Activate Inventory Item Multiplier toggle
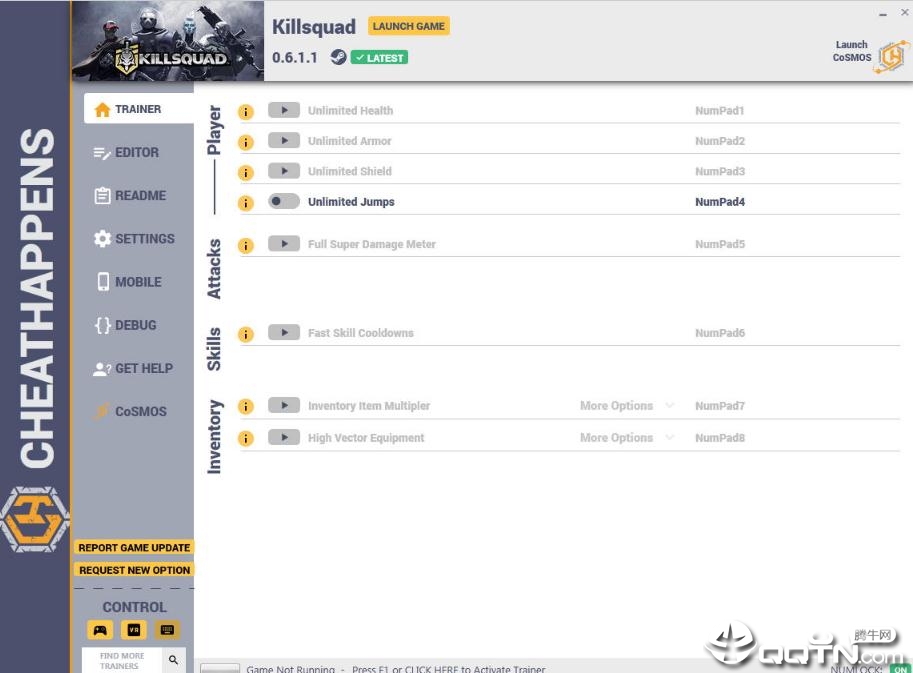Screen dimensions: 913x673 pos(284,405)
